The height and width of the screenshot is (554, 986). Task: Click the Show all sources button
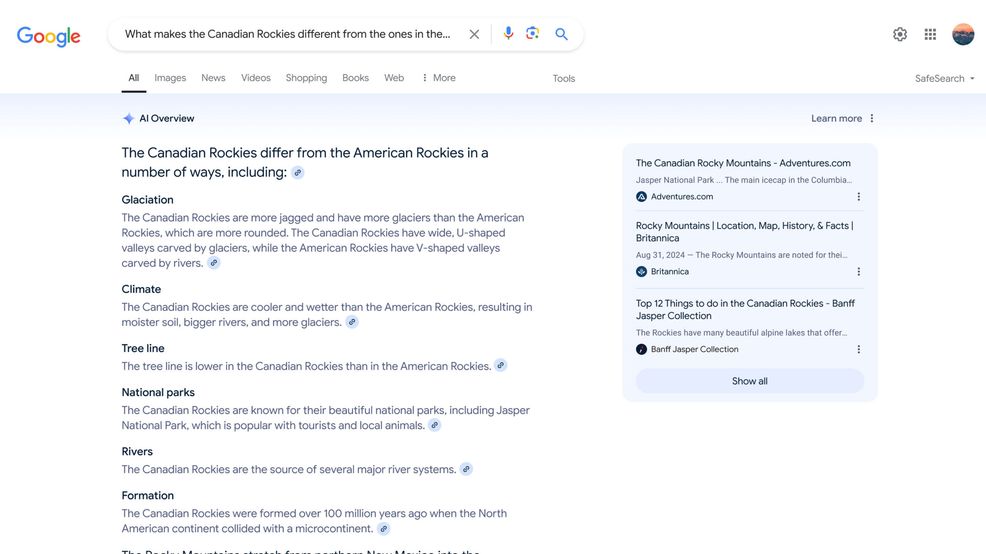point(750,381)
